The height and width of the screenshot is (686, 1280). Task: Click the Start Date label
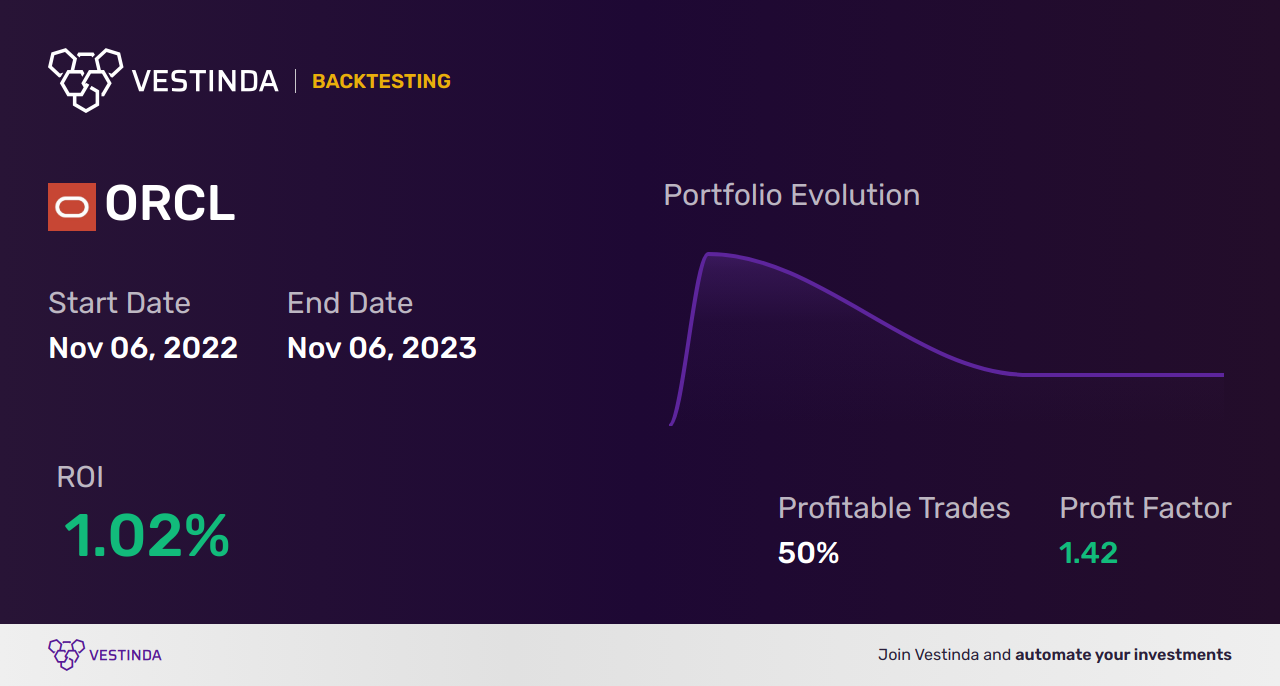119,303
